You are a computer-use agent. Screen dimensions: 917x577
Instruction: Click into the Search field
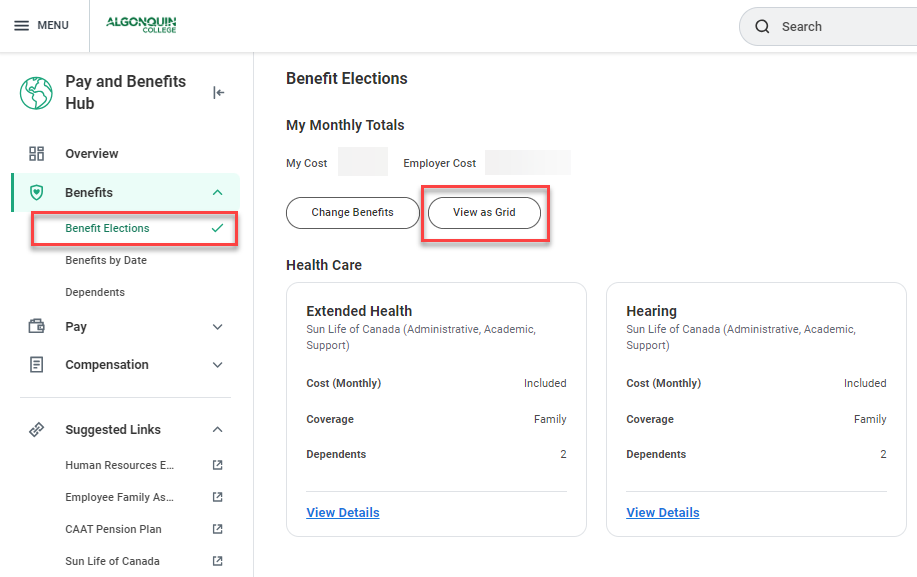point(840,27)
